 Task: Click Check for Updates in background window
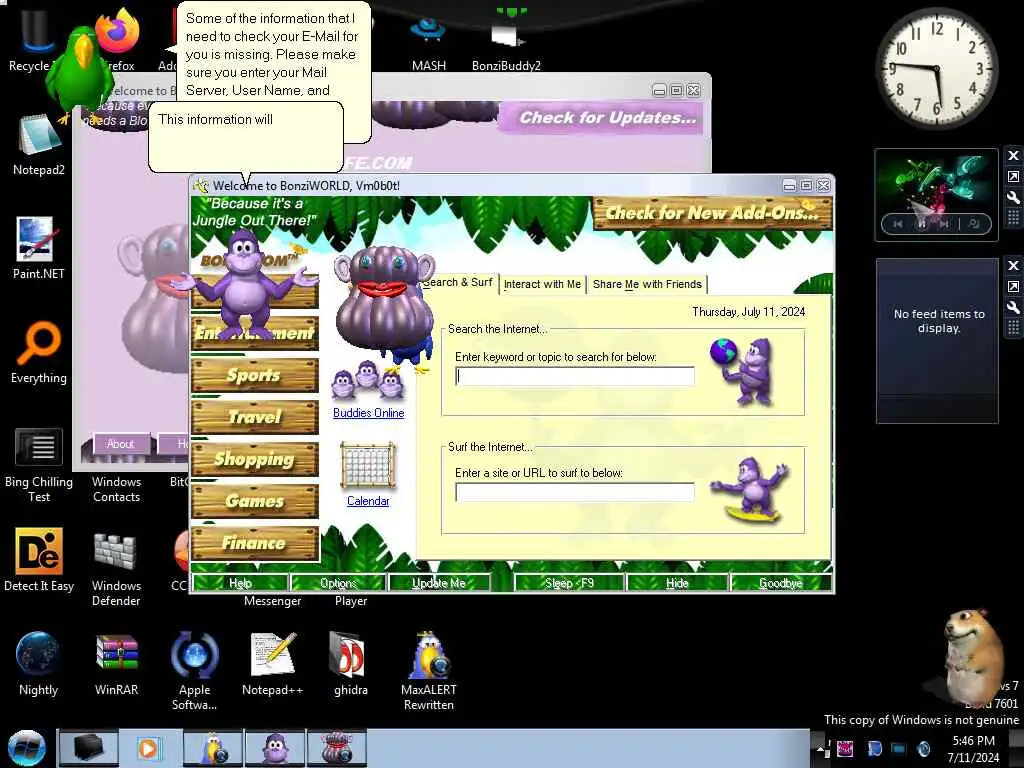pyautogui.click(x=607, y=118)
